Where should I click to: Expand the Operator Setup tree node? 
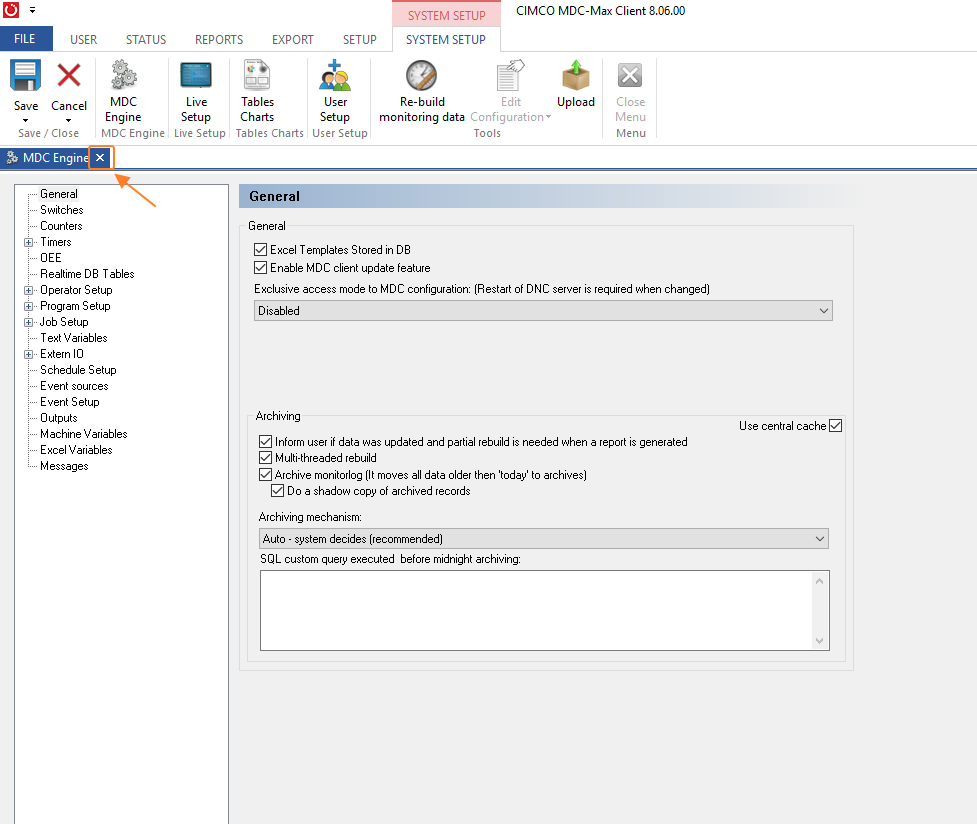point(29,290)
